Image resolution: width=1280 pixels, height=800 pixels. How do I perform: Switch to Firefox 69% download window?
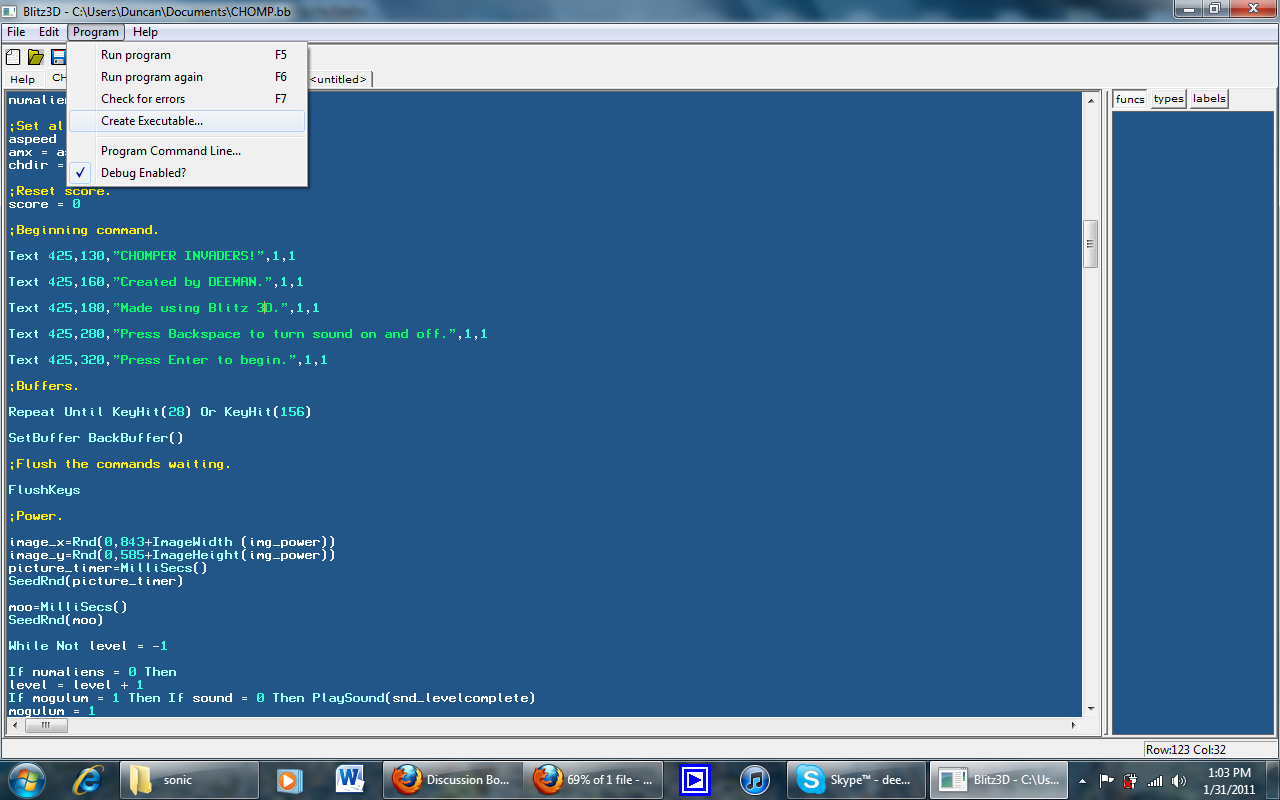pyautogui.click(x=594, y=779)
